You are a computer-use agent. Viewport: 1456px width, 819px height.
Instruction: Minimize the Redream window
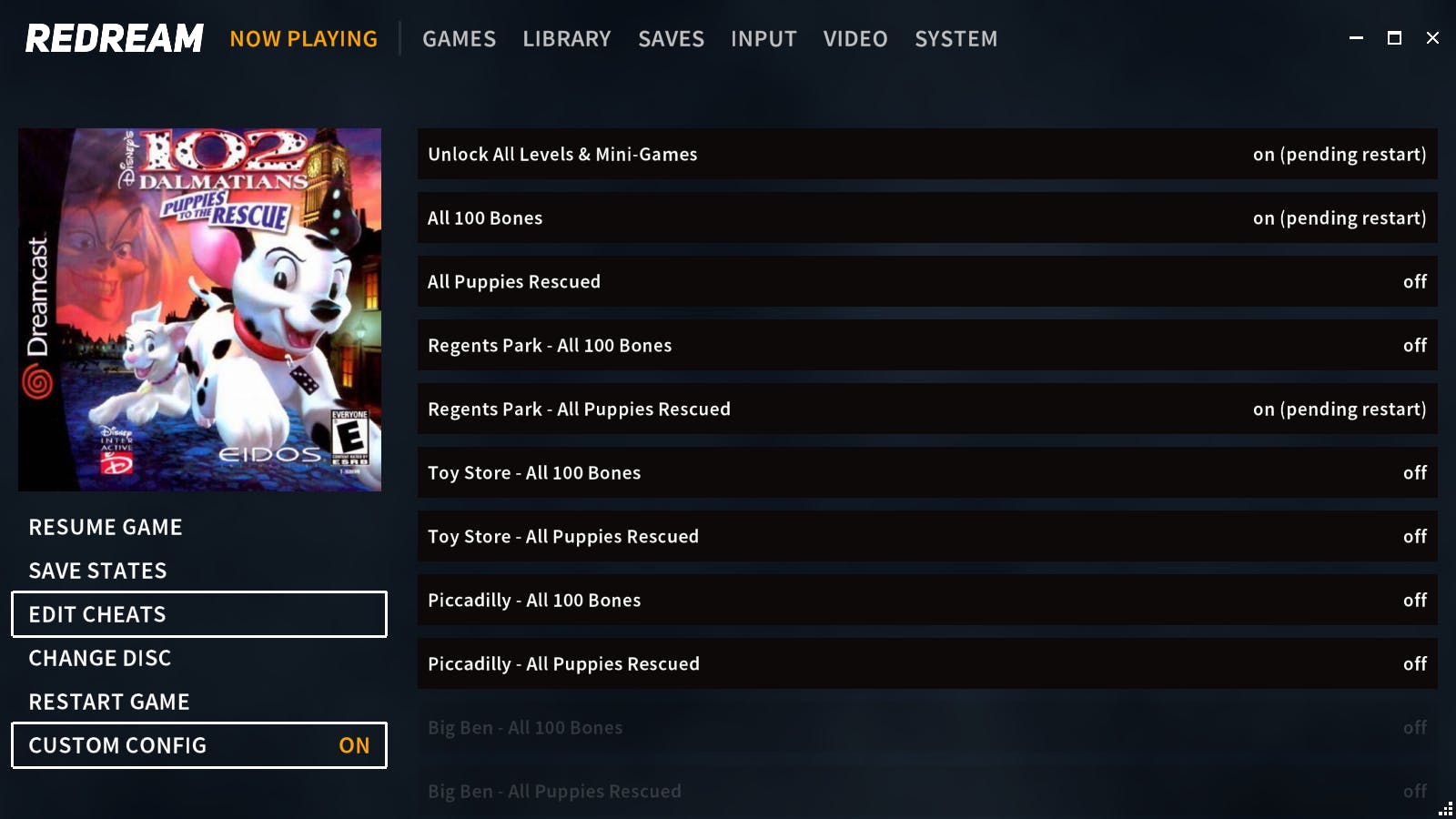(x=1356, y=38)
